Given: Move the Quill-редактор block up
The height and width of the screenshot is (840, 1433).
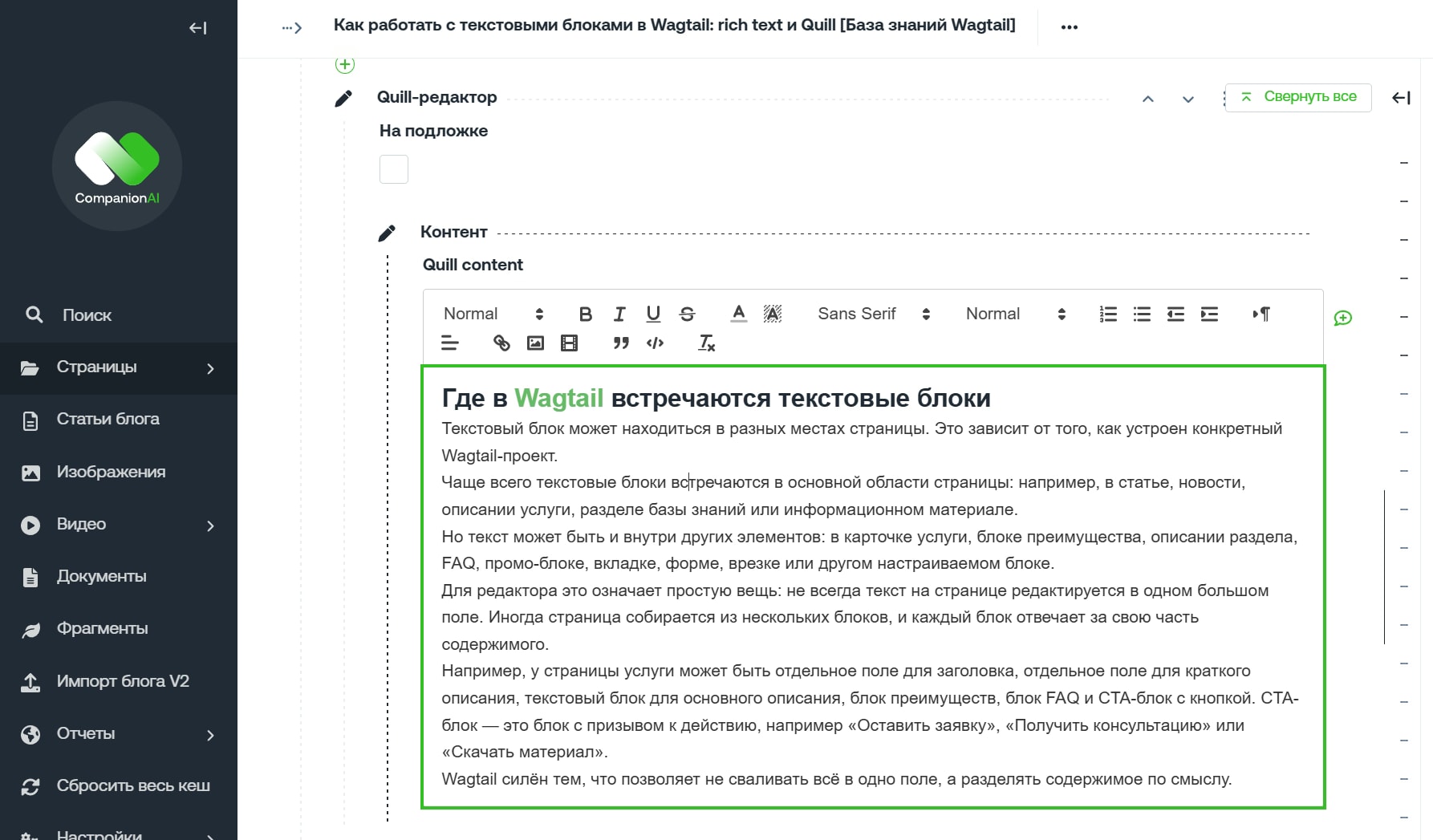Looking at the screenshot, I should coord(1148,99).
